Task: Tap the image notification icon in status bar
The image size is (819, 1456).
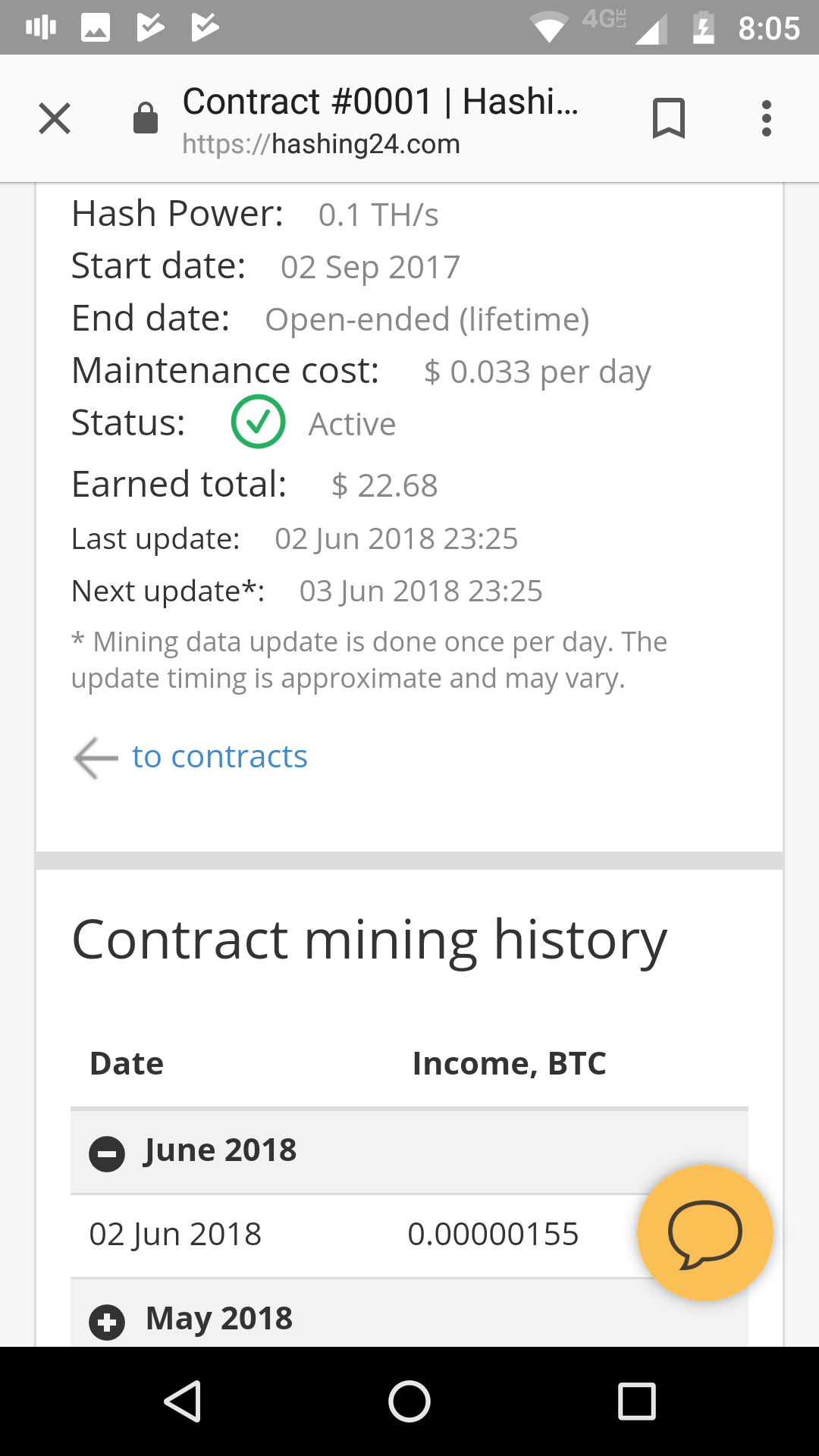Action: [x=96, y=28]
